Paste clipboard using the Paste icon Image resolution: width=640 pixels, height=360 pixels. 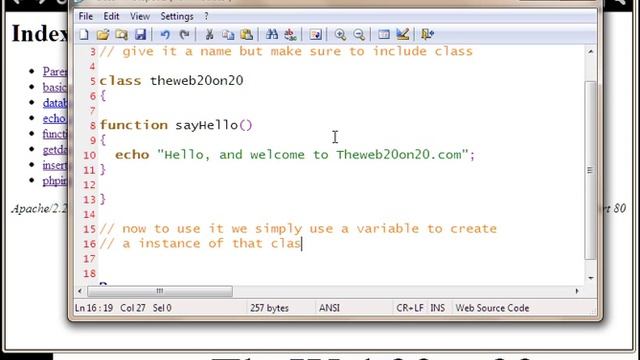(x=247, y=35)
